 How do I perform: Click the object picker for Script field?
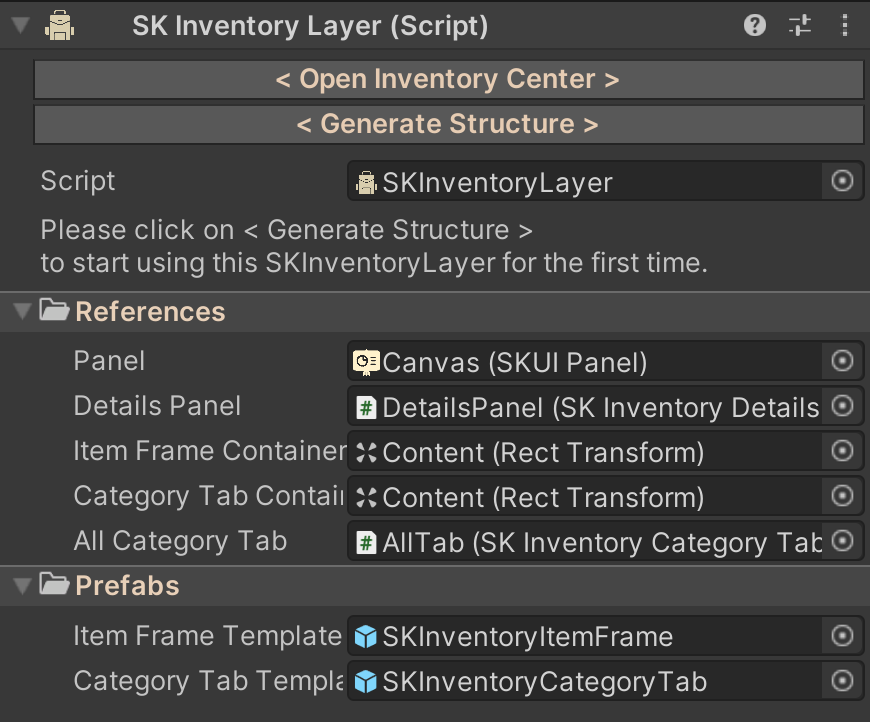click(842, 181)
